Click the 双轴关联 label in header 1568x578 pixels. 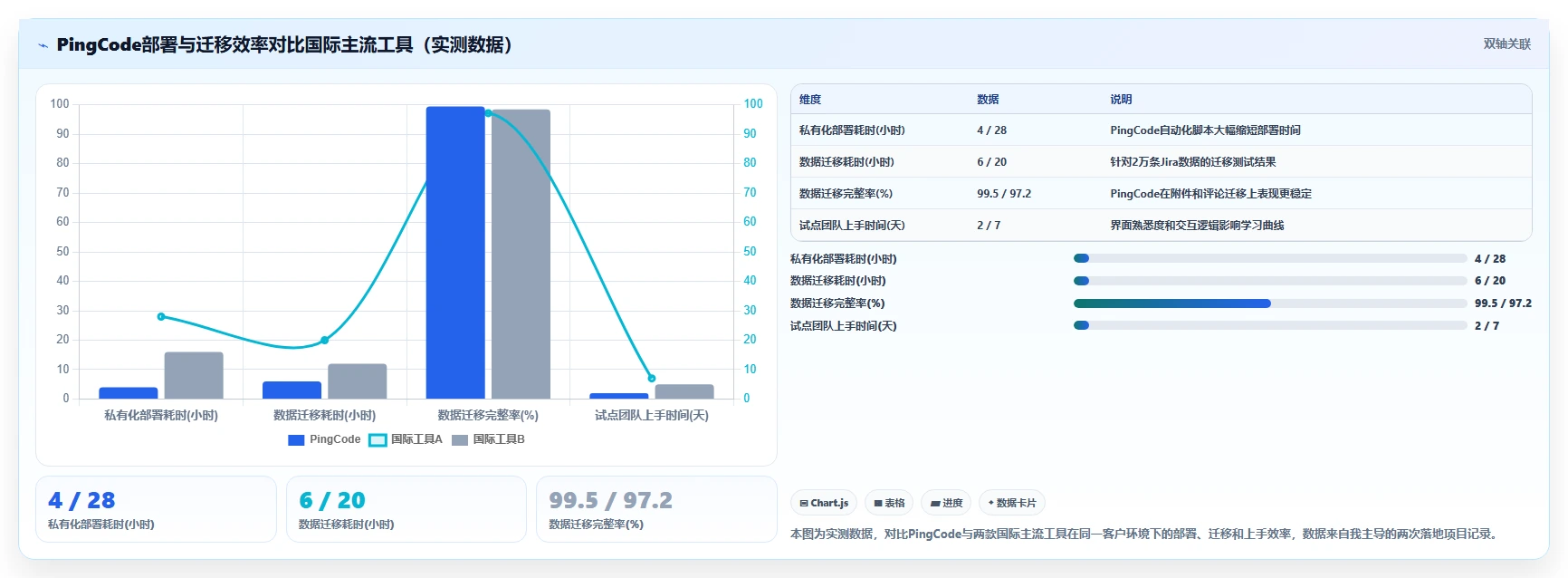coord(1506,43)
